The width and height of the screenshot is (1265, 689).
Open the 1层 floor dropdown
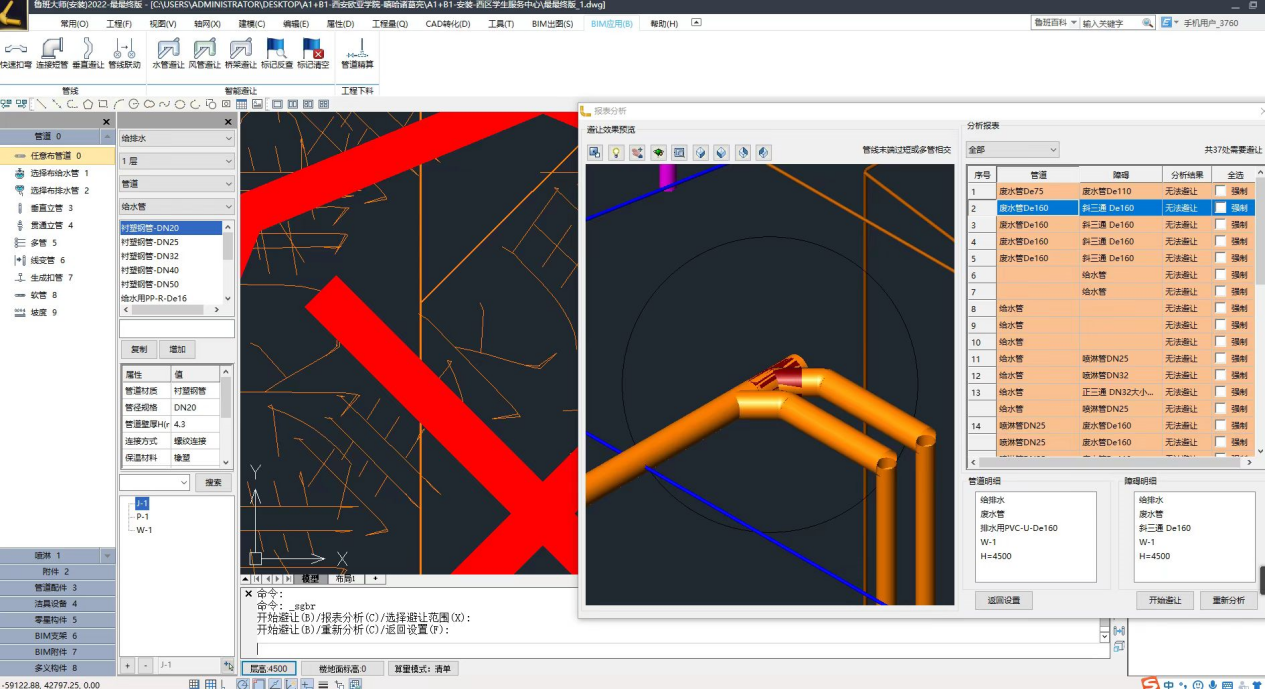pos(176,161)
